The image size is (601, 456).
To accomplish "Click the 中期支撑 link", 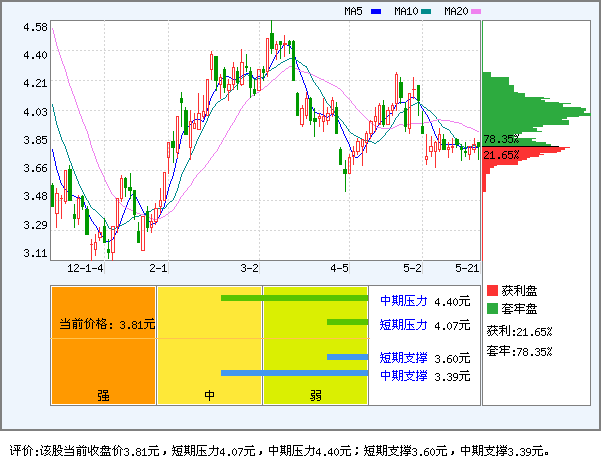I will [404, 376].
